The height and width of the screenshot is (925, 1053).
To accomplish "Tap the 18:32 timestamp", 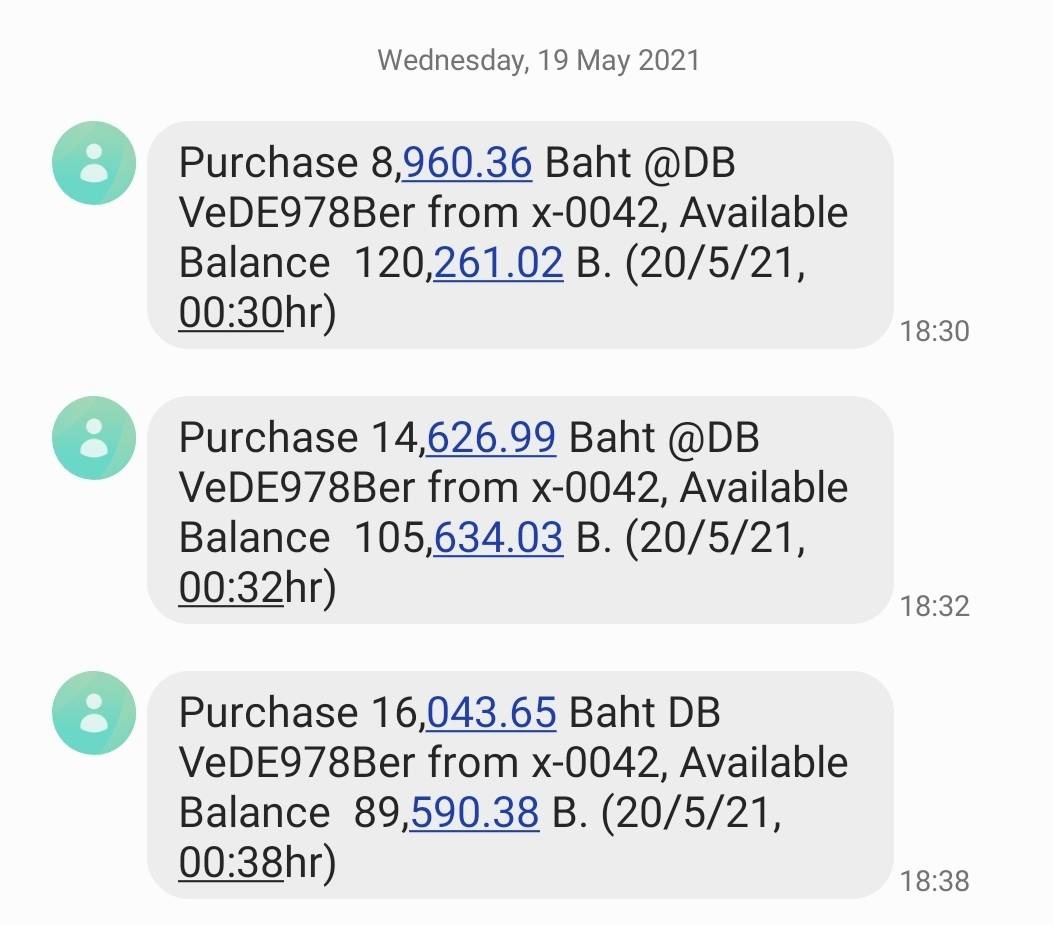I will pos(934,606).
